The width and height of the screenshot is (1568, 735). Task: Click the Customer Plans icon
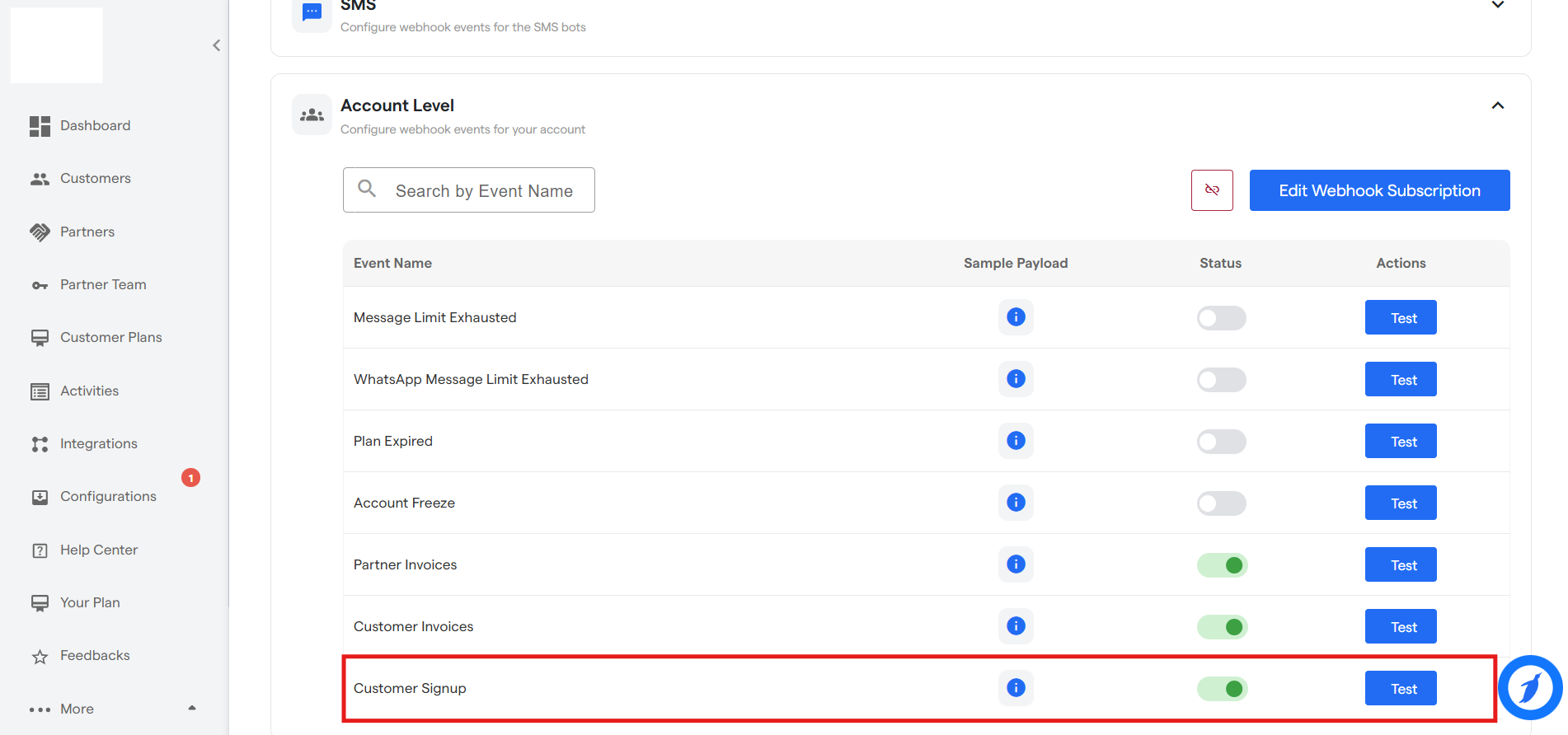(x=40, y=338)
